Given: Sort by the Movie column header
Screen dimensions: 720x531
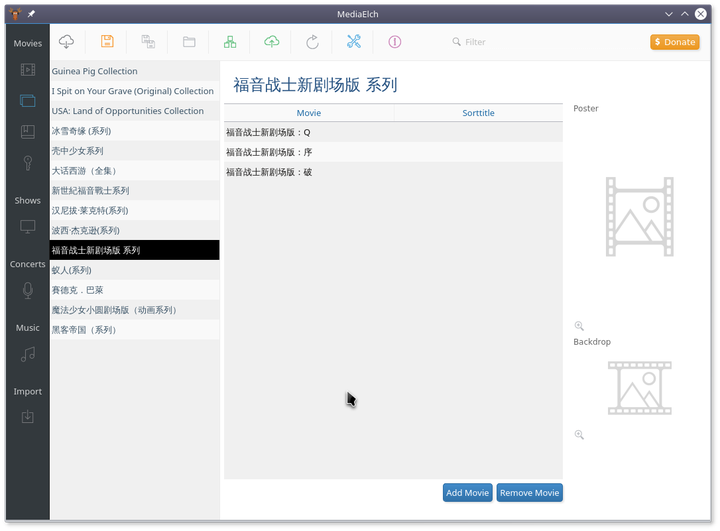Looking at the screenshot, I should pos(308,113).
